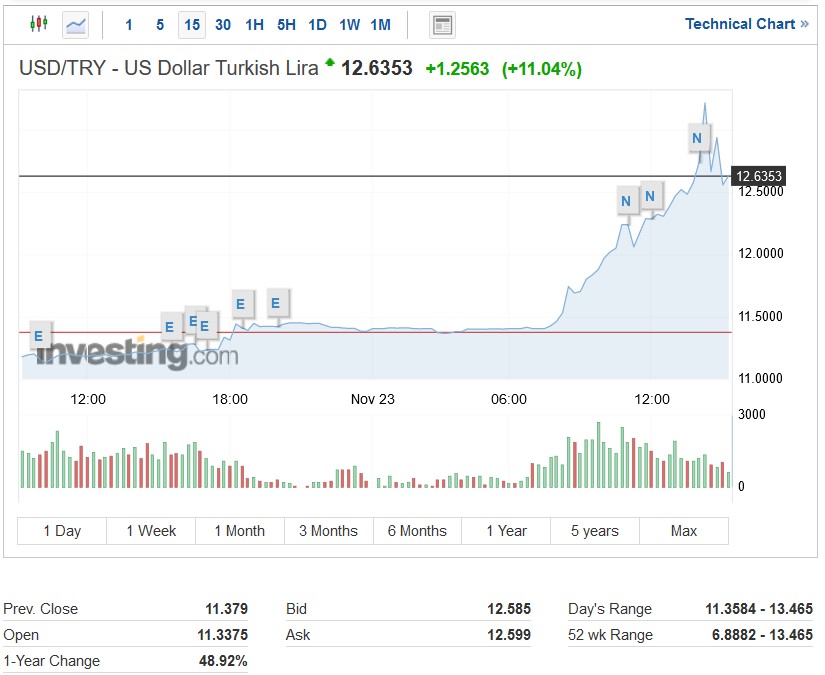Click the topmost N news marker near peak
Image resolution: width=825 pixels, height=675 pixels.
pyautogui.click(x=697, y=138)
